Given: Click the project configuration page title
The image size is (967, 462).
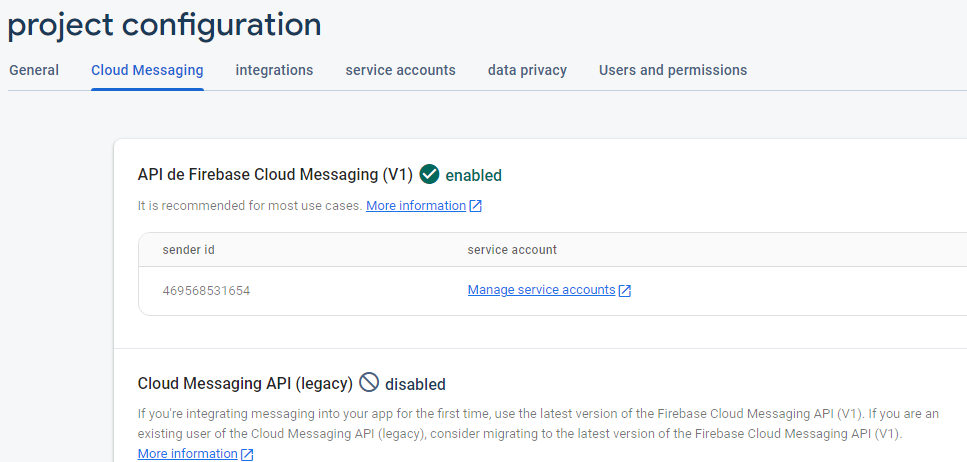Looking at the screenshot, I should point(165,25).
